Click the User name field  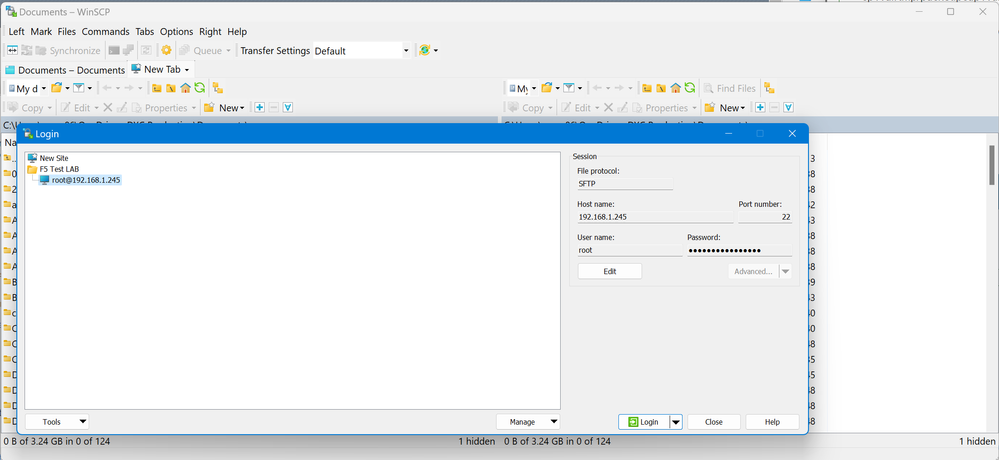coord(629,250)
